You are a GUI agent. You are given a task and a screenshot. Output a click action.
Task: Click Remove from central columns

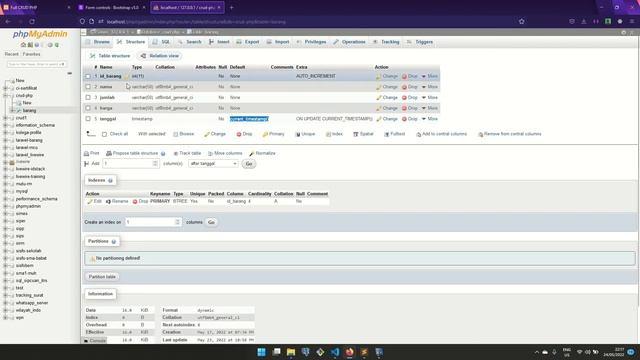pos(509,134)
